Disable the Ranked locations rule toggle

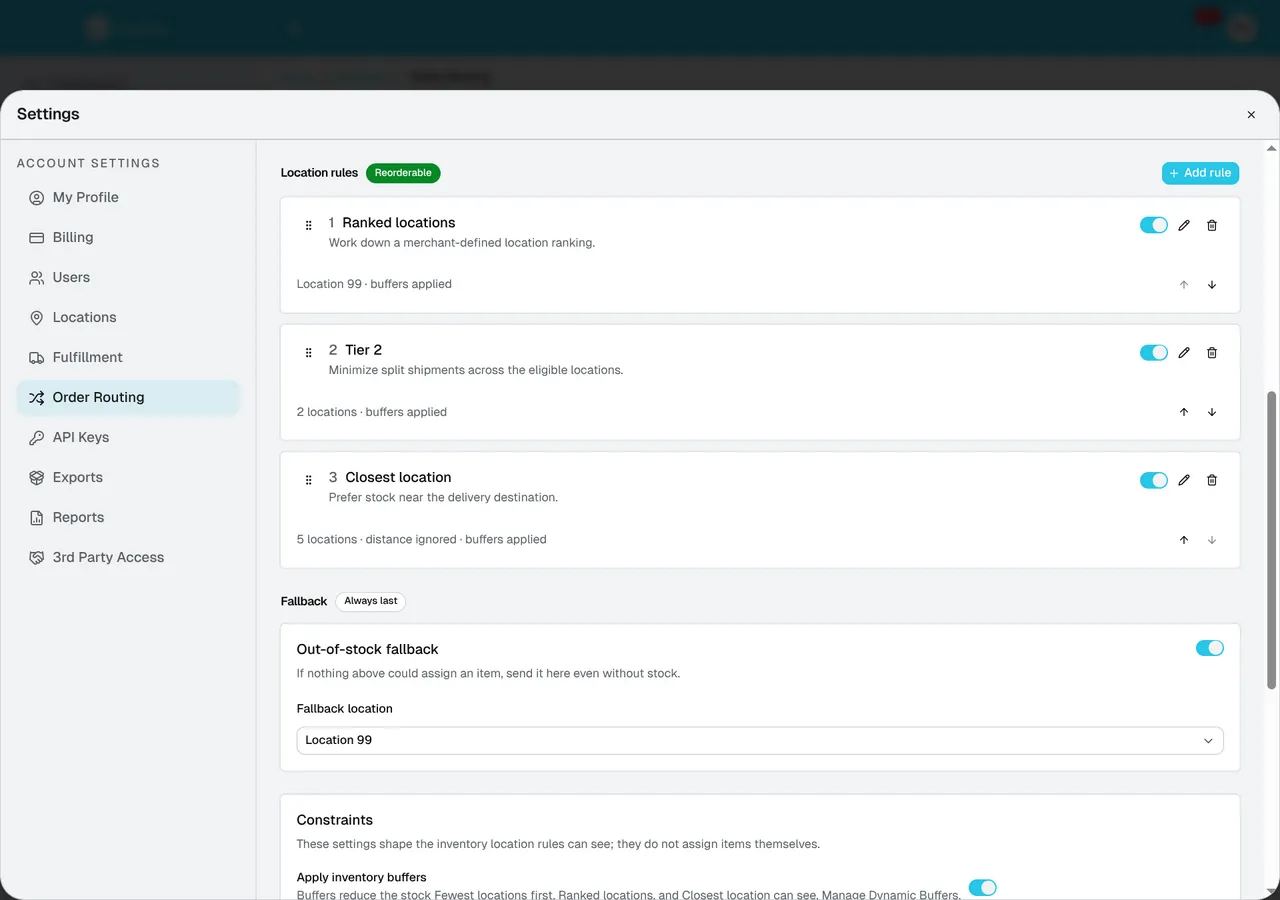click(x=1154, y=225)
